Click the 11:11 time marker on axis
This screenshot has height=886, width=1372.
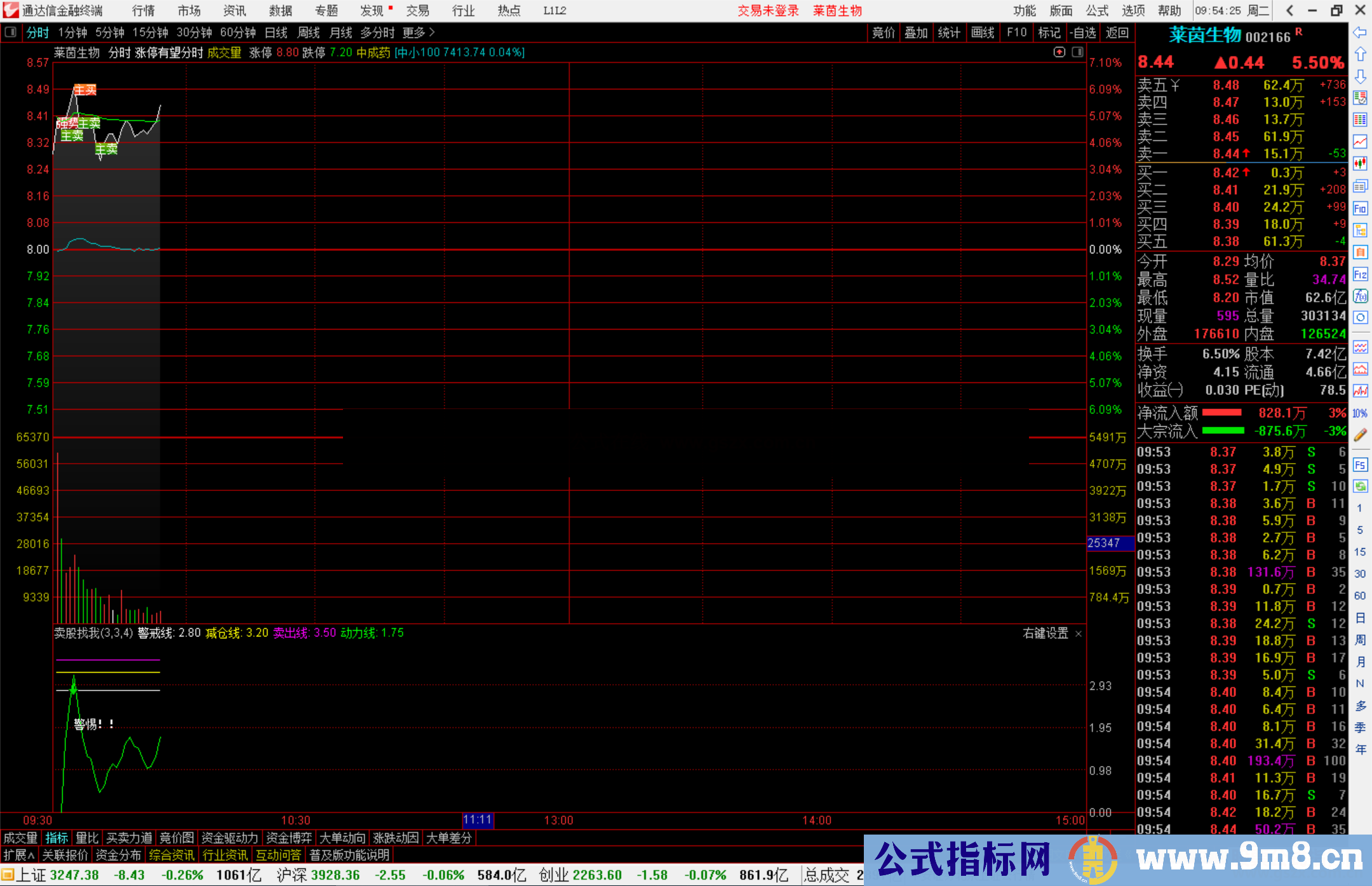coord(478,820)
